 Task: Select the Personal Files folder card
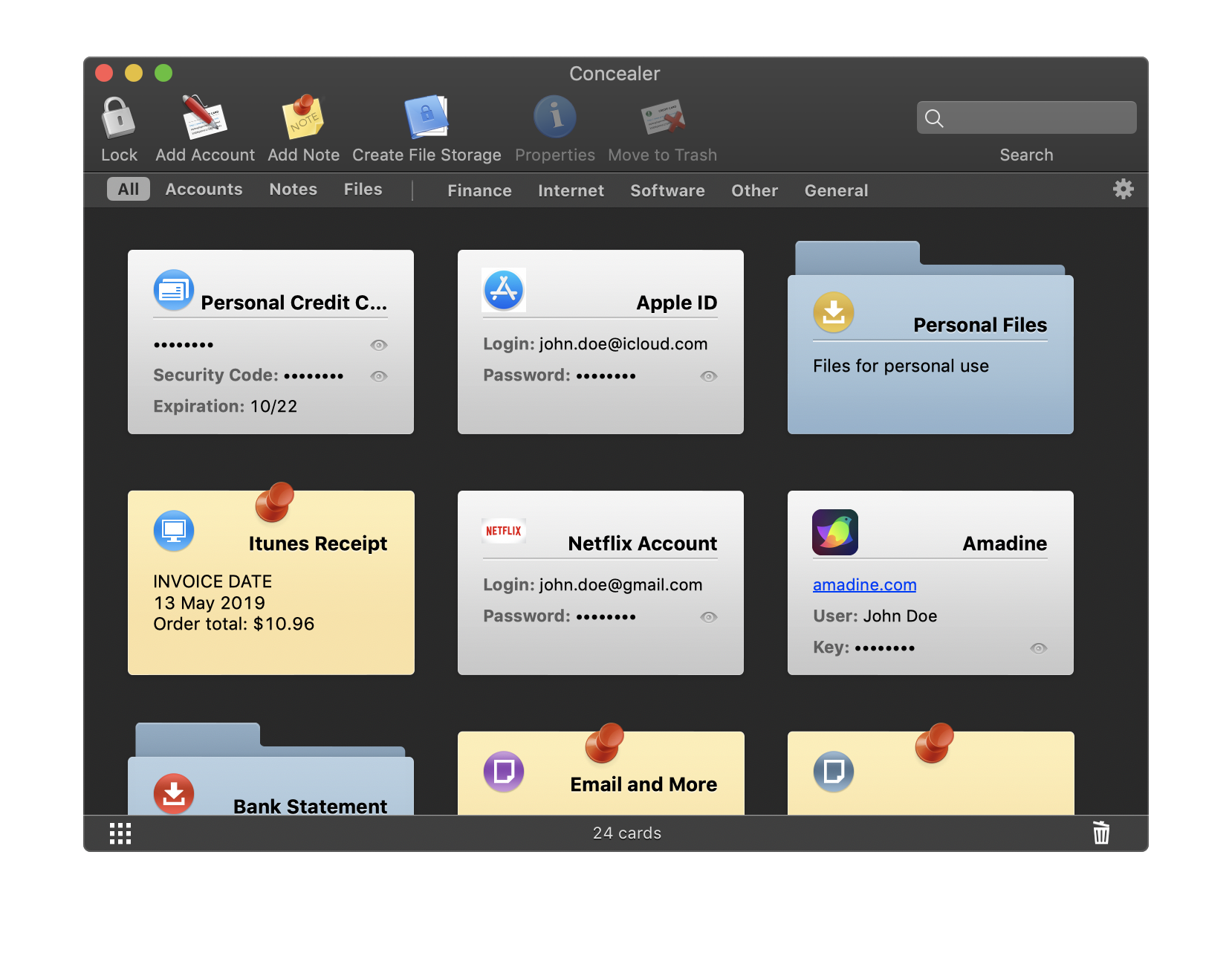pyautogui.click(x=930, y=338)
